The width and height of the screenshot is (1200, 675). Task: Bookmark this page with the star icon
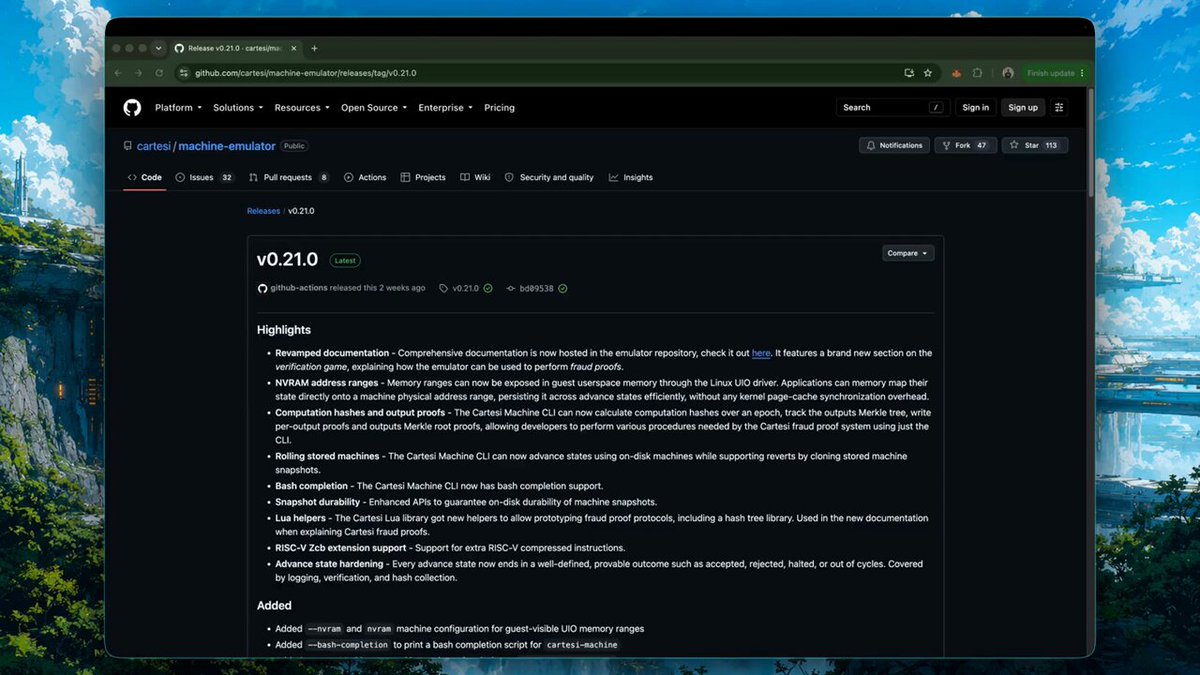(x=928, y=73)
